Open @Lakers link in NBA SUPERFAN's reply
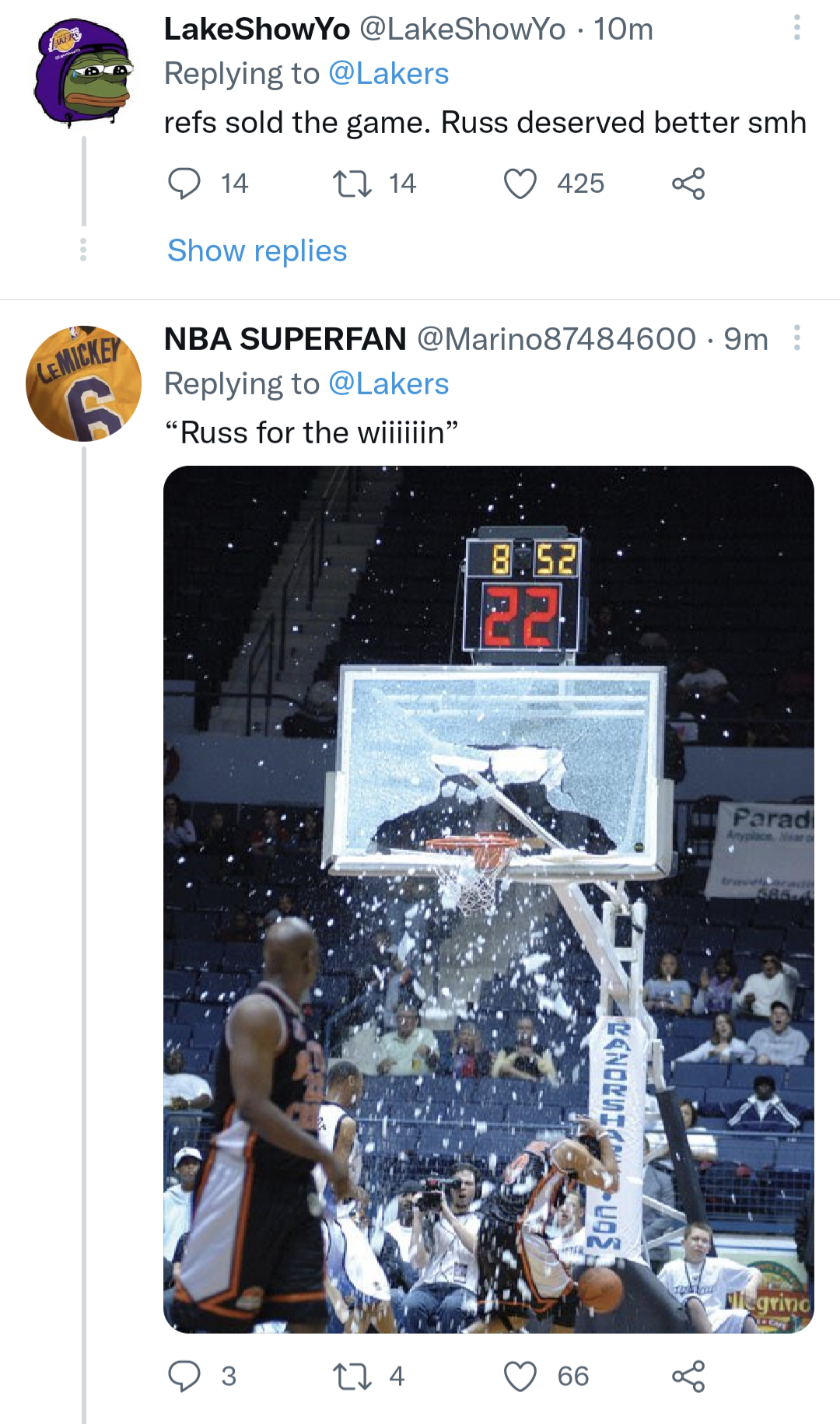The height and width of the screenshot is (1424, 840). click(388, 384)
